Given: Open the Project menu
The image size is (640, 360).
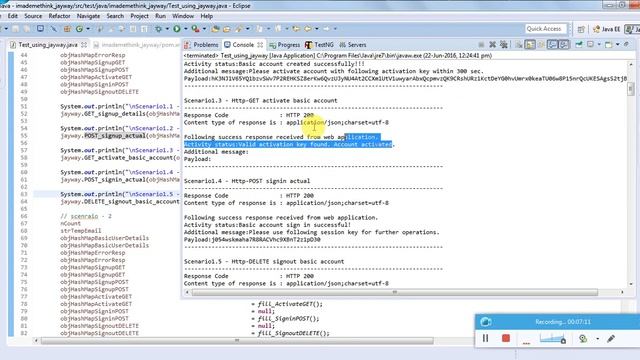Looking at the screenshot, I should (x=139, y=16).
